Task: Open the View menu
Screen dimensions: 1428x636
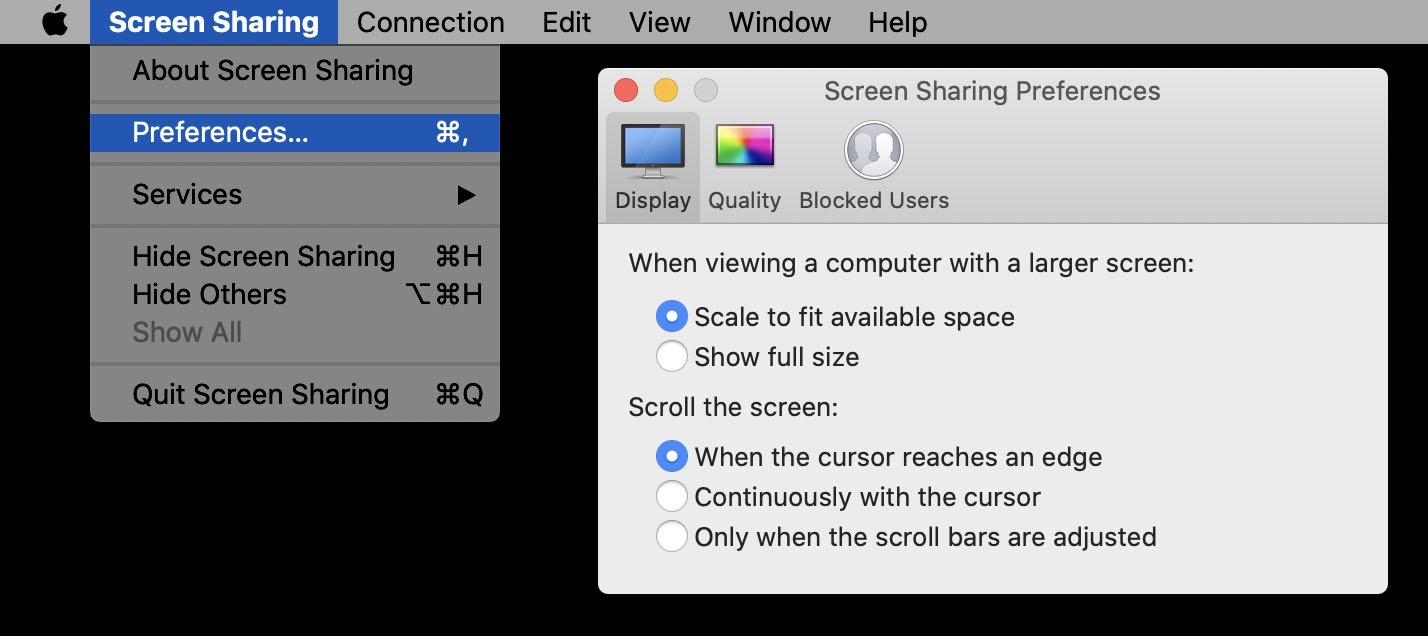Action: 659,22
